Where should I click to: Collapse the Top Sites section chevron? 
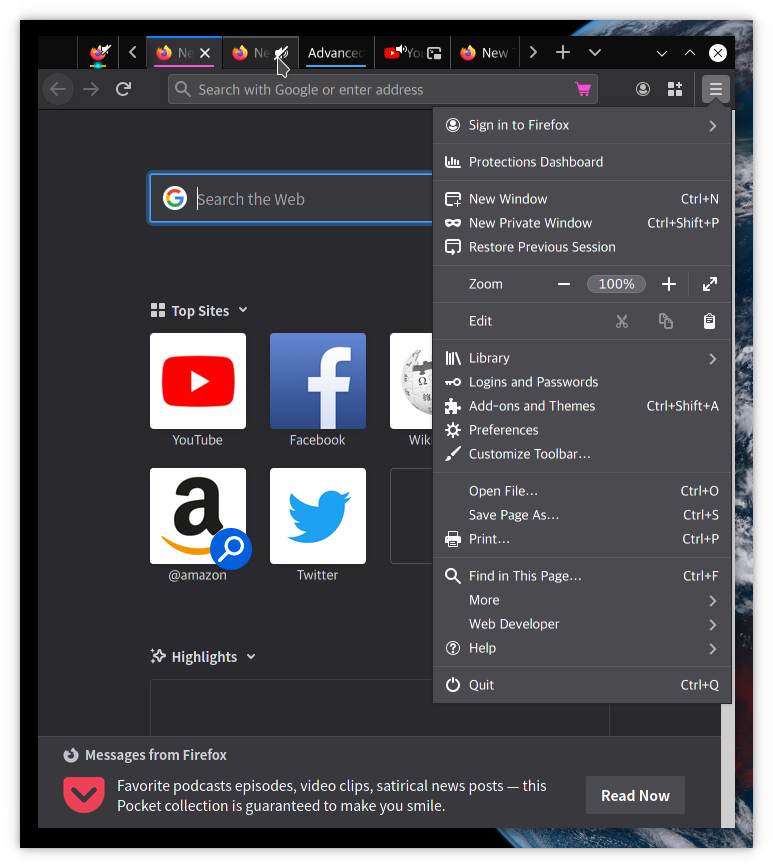[243, 309]
